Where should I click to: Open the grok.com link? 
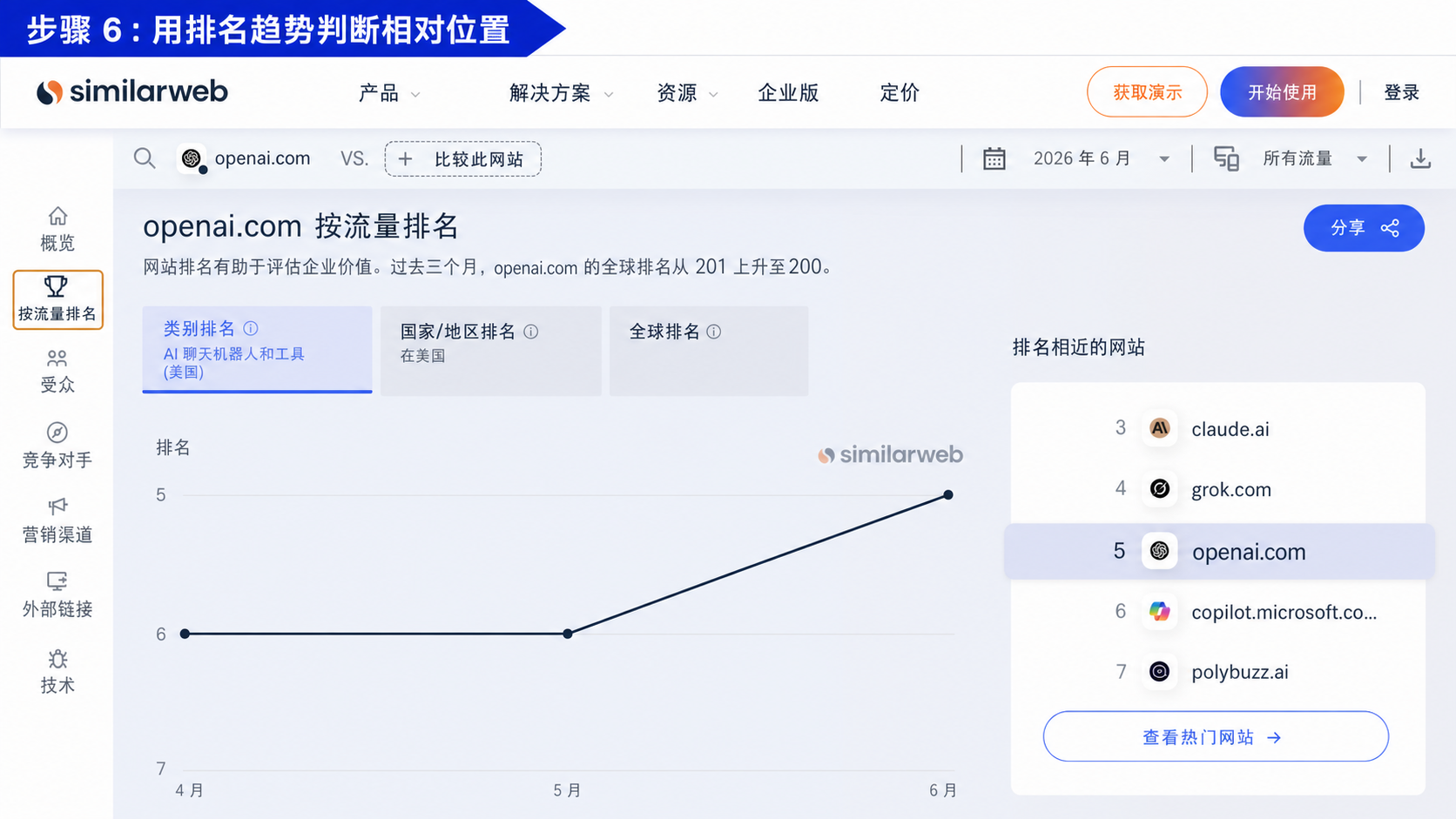coord(1231,490)
